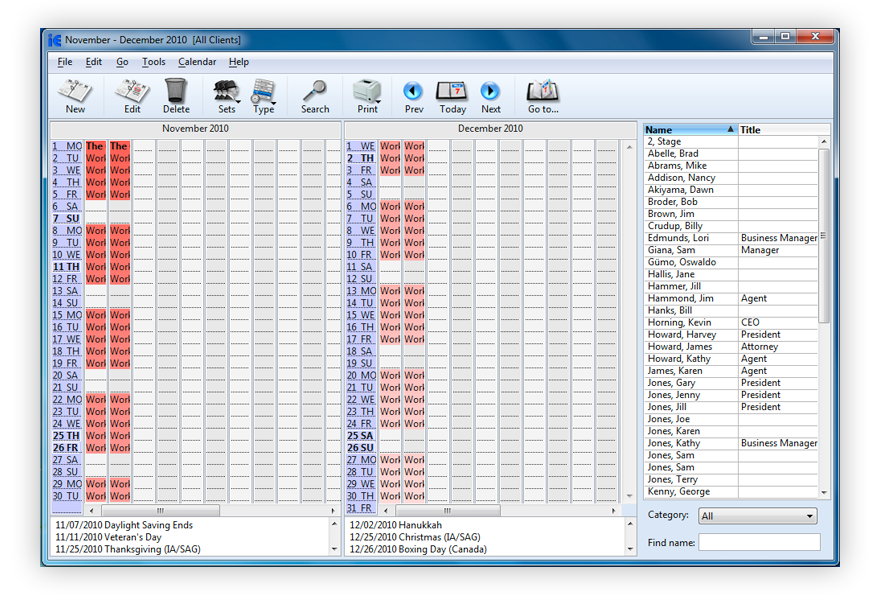Click the Edit entry toolbar icon
The image size is (880, 595).
pyautogui.click(x=132, y=91)
